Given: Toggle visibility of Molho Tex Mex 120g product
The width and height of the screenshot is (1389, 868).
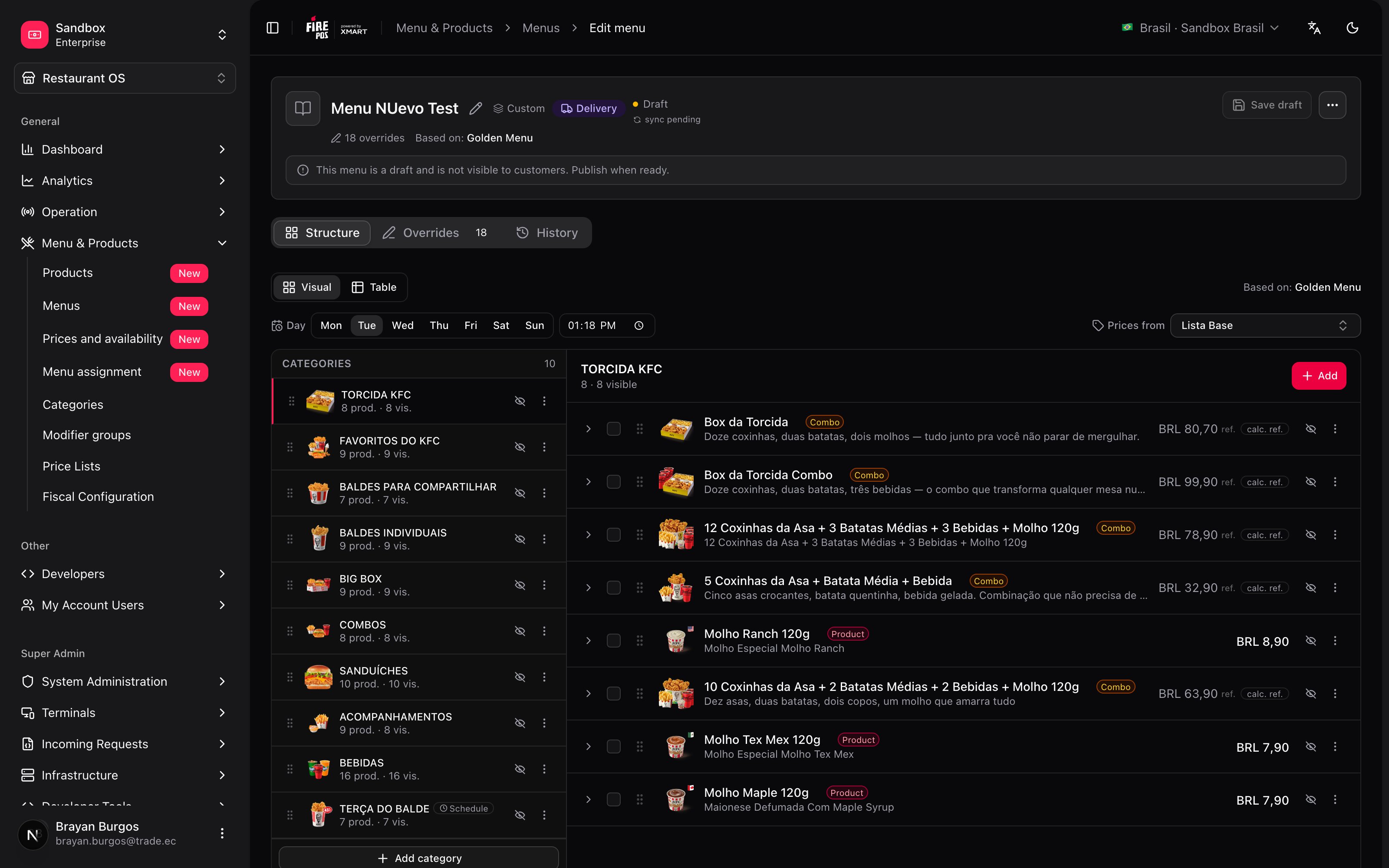Looking at the screenshot, I should (x=1311, y=746).
